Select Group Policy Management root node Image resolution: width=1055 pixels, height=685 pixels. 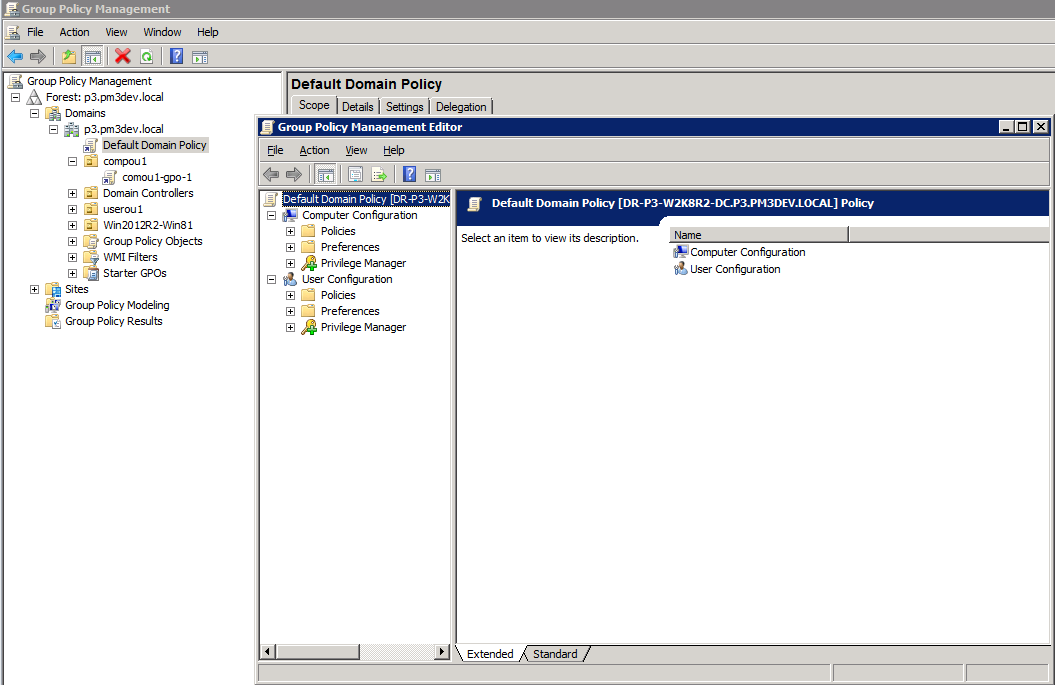pyautogui.click(x=89, y=81)
